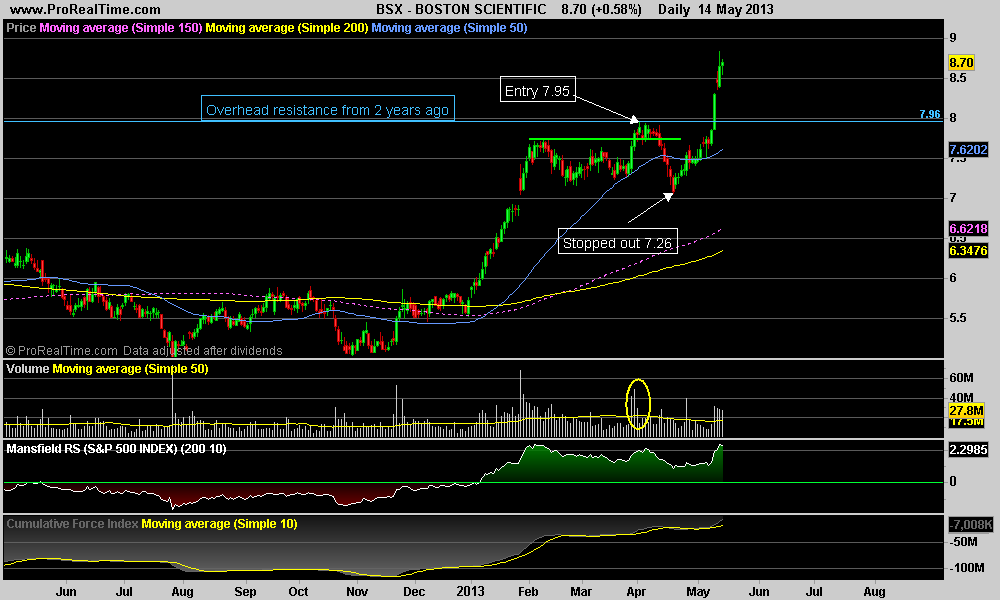Click the Dec label on time axis
Screen dimensions: 1000x600
point(414,592)
